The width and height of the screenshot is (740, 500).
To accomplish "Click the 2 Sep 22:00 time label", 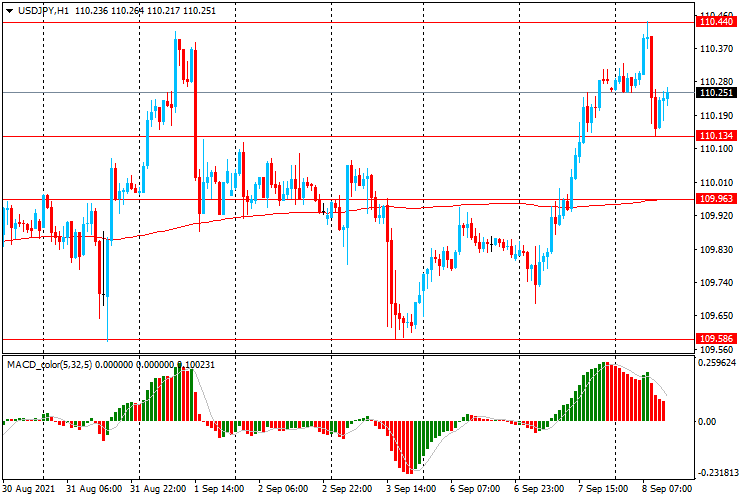I will coord(347,489).
